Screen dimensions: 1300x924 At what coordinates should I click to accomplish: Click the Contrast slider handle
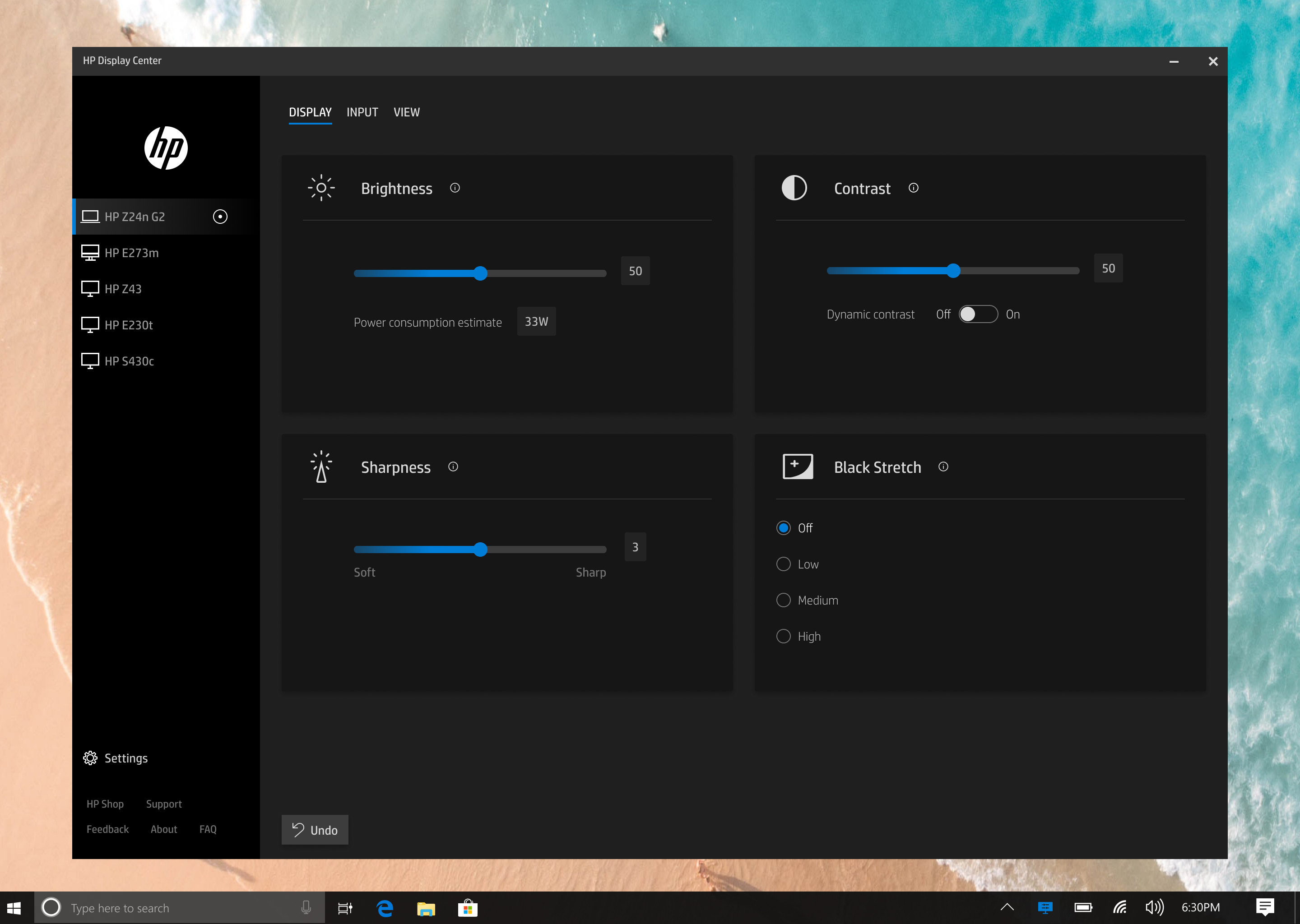click(953, 271)
